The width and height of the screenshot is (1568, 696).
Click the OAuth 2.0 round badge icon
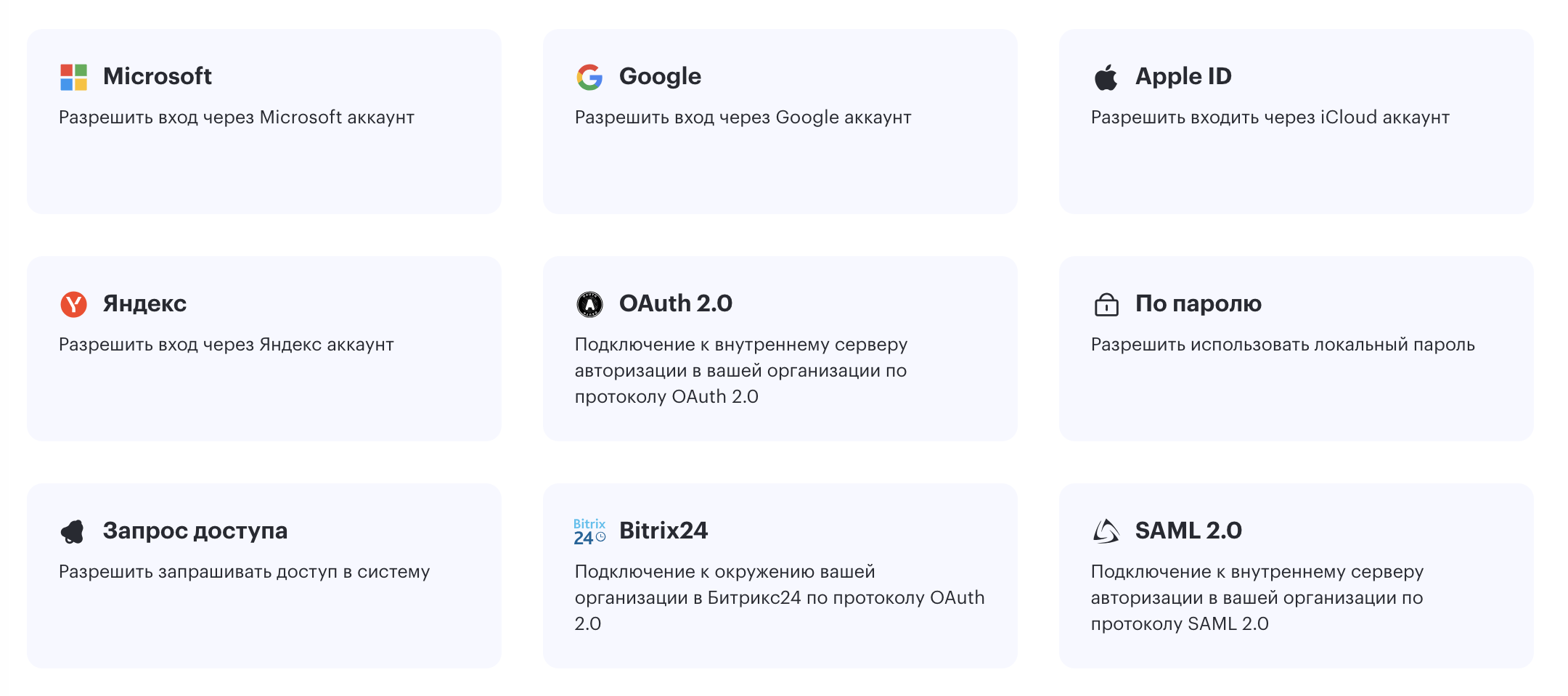click(589, 304)
